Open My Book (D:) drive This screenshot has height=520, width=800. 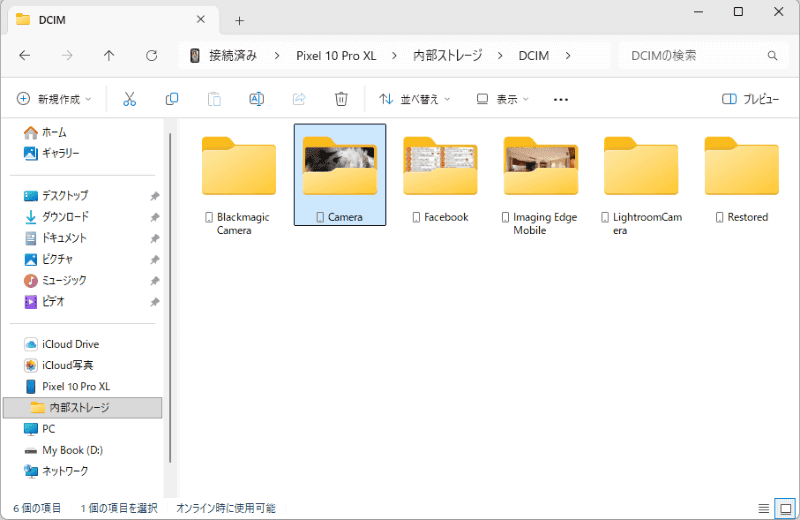point(63,450)
